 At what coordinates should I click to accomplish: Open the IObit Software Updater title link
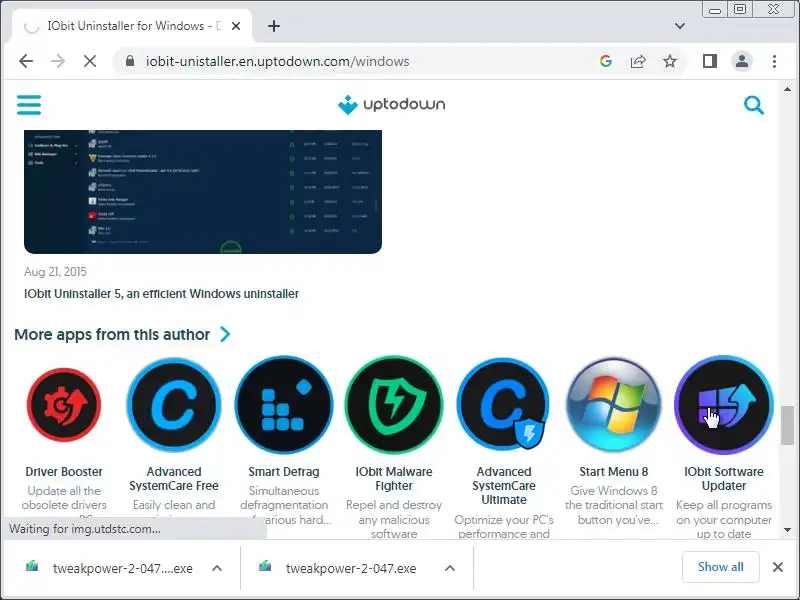point(723,479)
